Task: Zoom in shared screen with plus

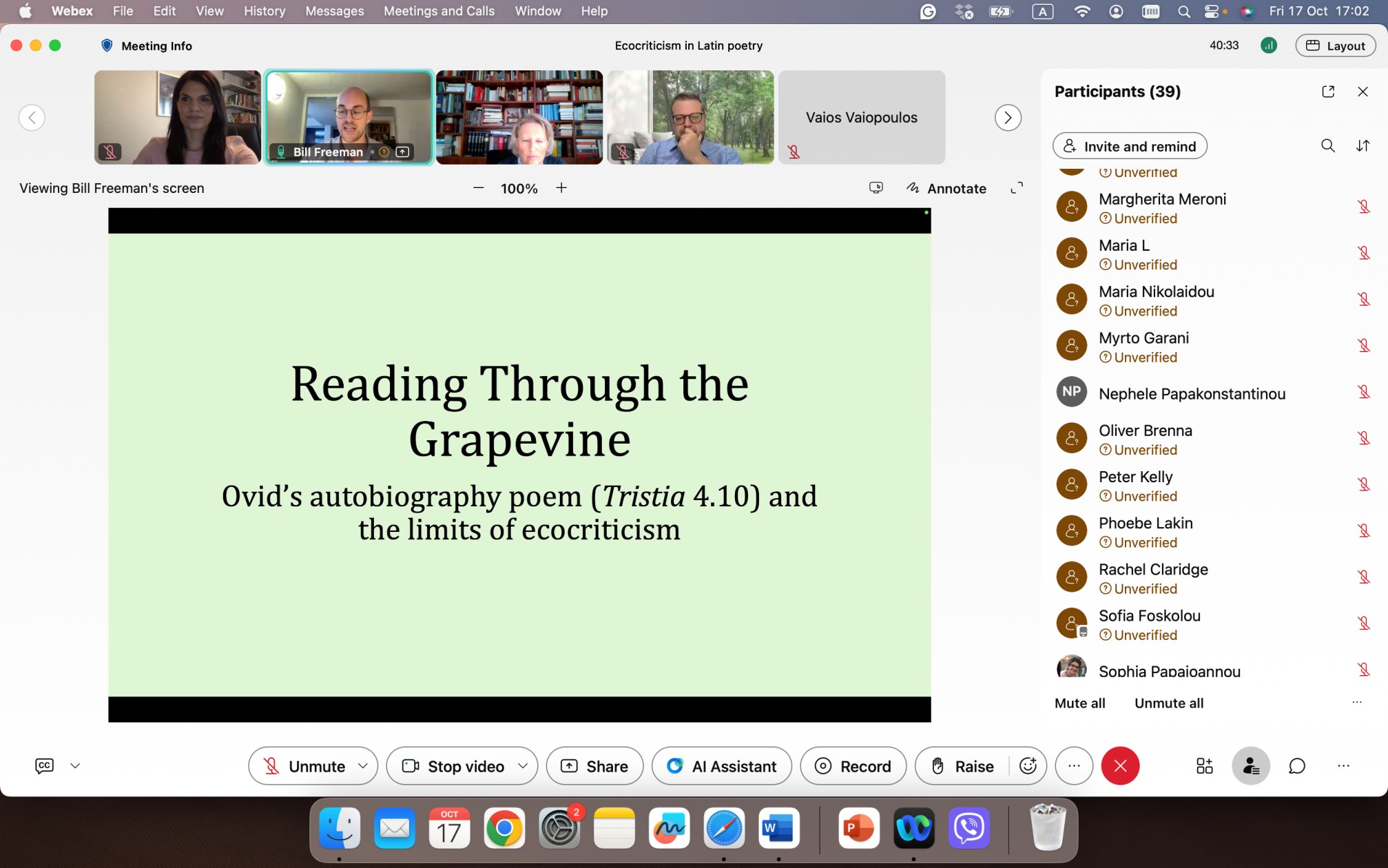Action: point(561,188)
